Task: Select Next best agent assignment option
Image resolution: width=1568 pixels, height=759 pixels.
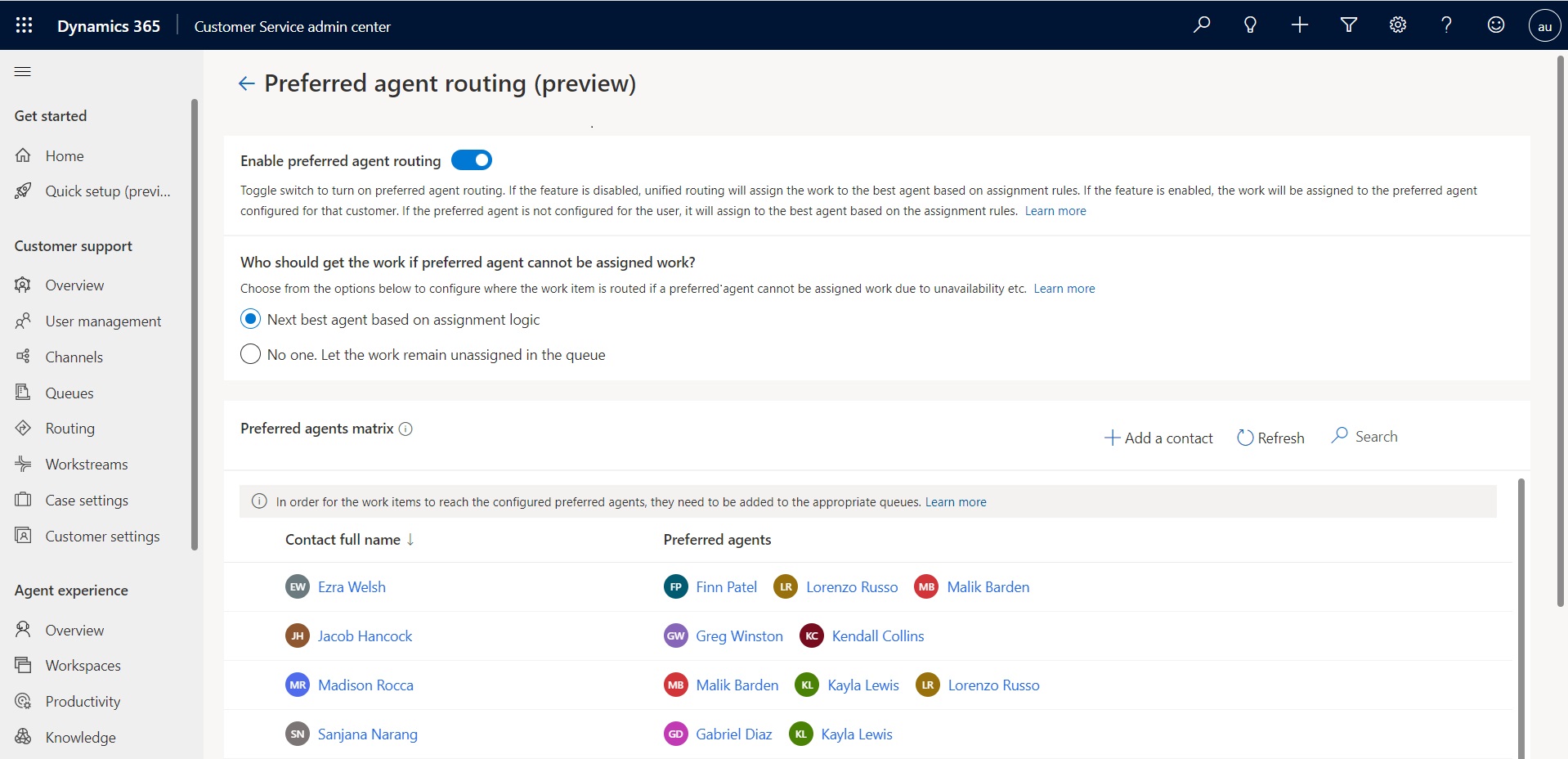Action: click(x=250, y=319)
